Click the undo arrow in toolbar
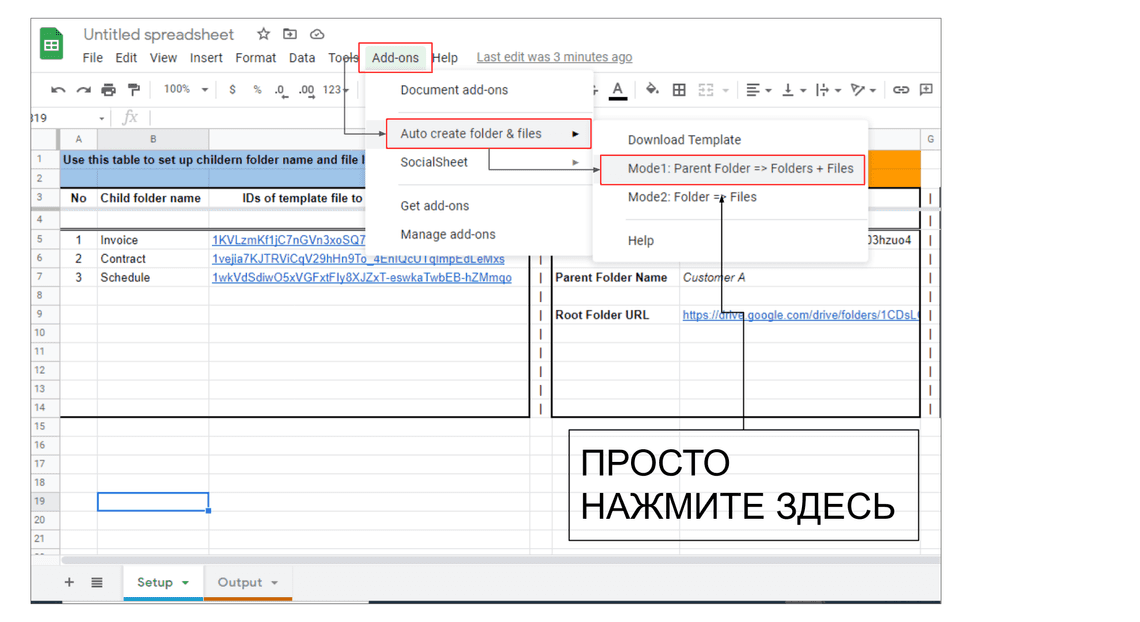 click(x=58, y=90)
